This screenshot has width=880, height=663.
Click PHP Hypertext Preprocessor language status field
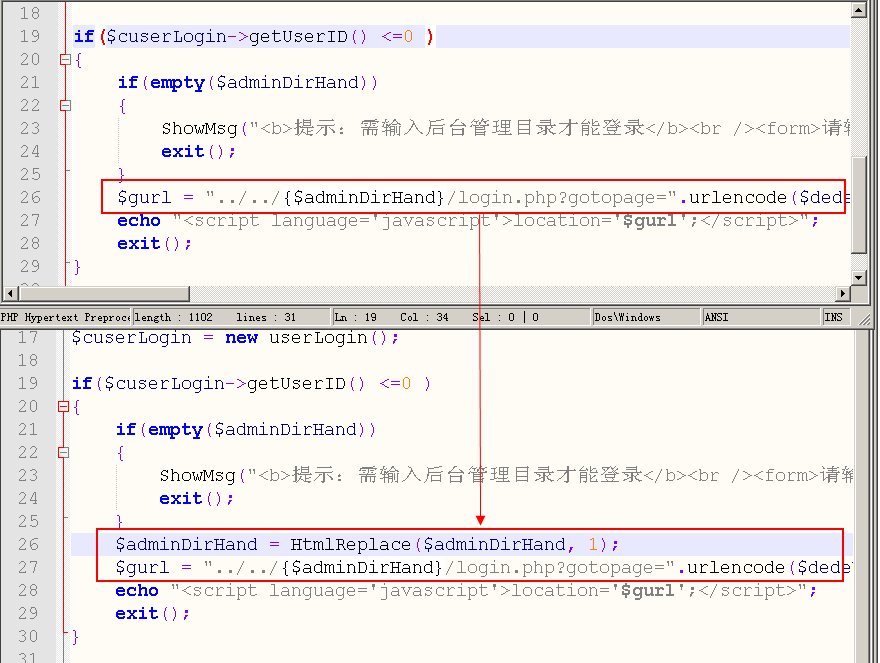(65, 317)
